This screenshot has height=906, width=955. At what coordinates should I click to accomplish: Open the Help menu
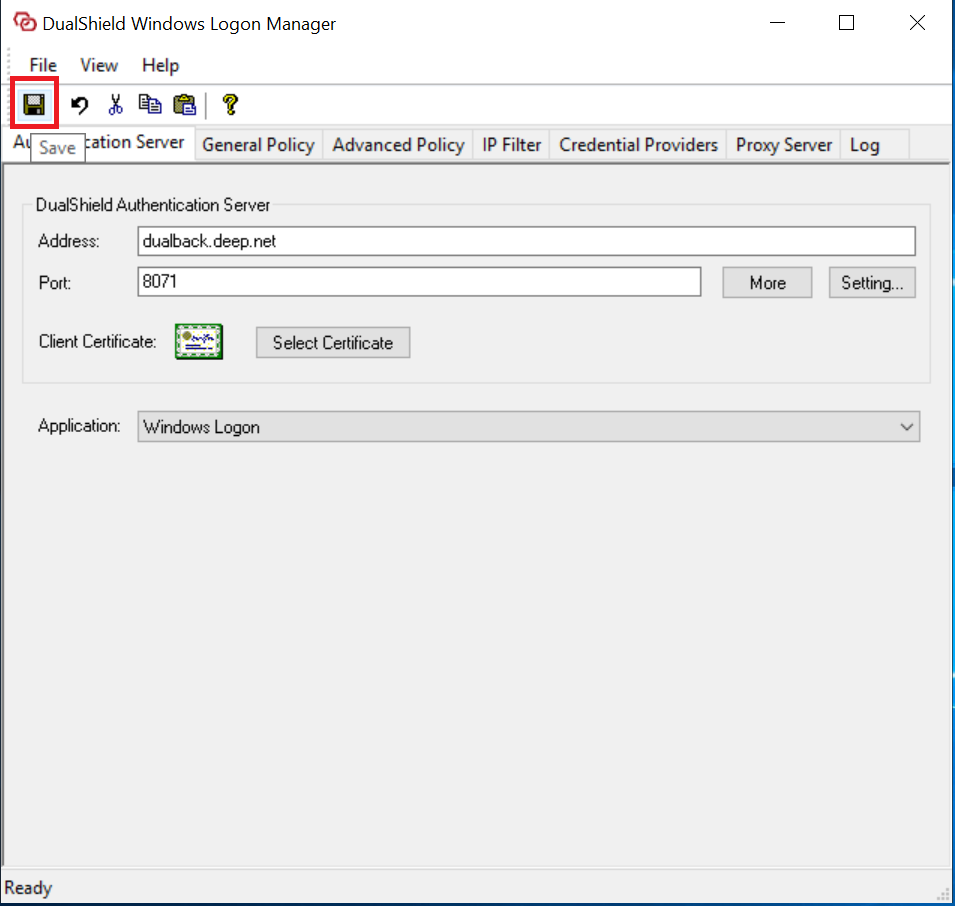point(160,65)
